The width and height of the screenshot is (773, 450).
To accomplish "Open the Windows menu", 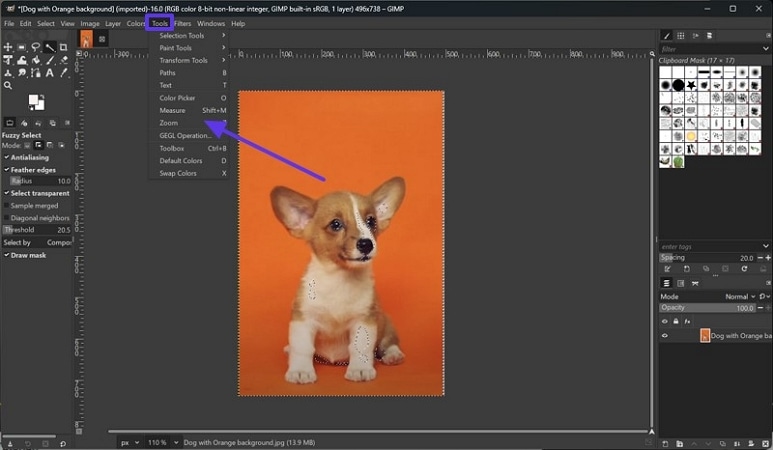I will pos(211,23).
